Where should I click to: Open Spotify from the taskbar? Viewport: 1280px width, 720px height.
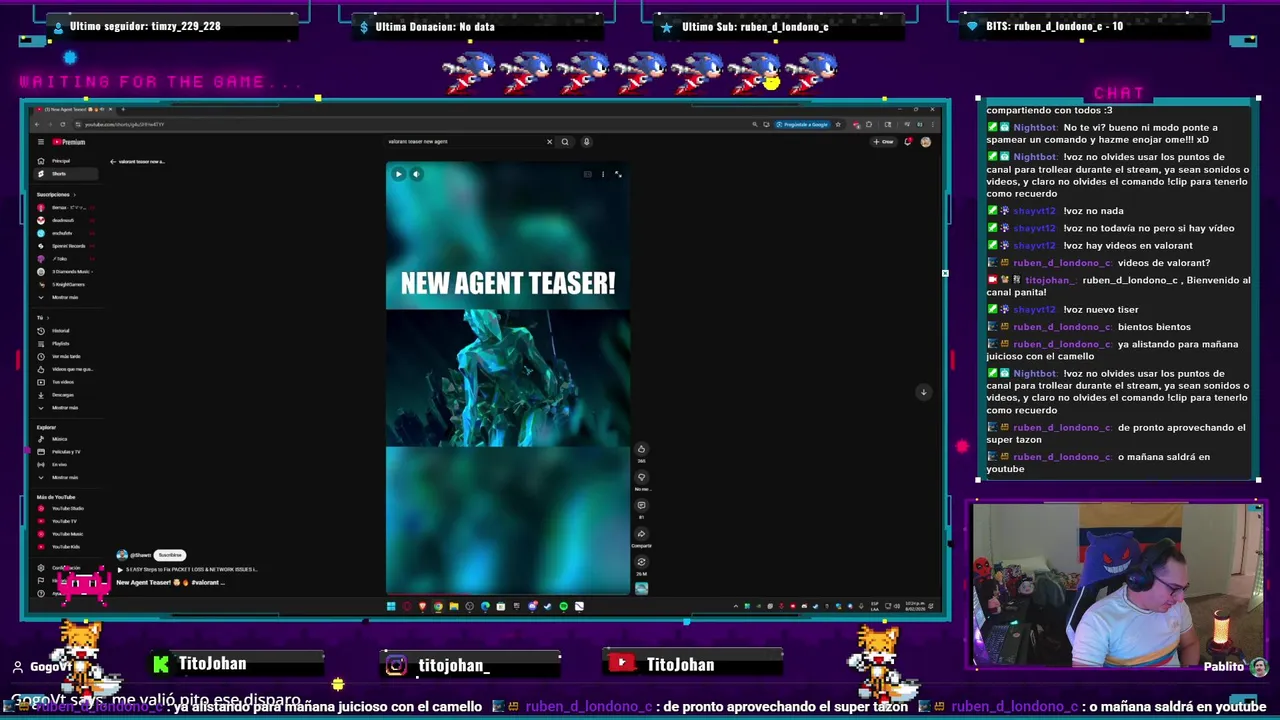point(564,606)
